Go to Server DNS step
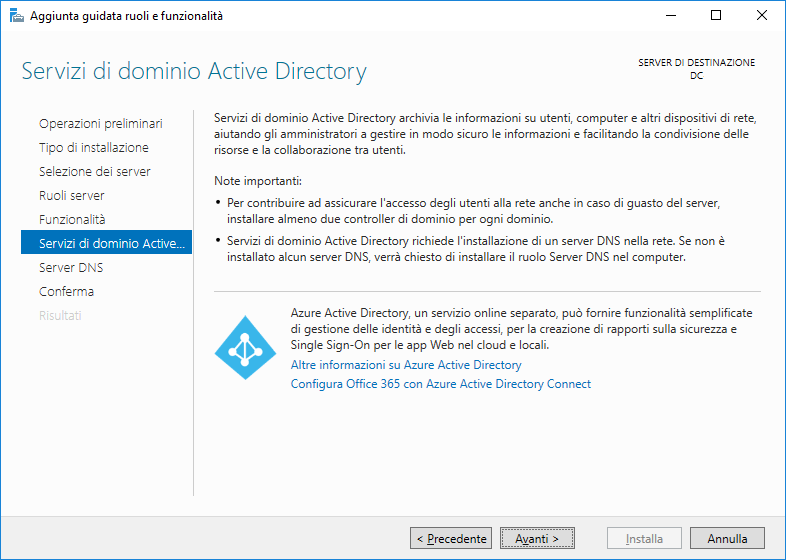The image size is (786, 560). click(x=71, y=268)
